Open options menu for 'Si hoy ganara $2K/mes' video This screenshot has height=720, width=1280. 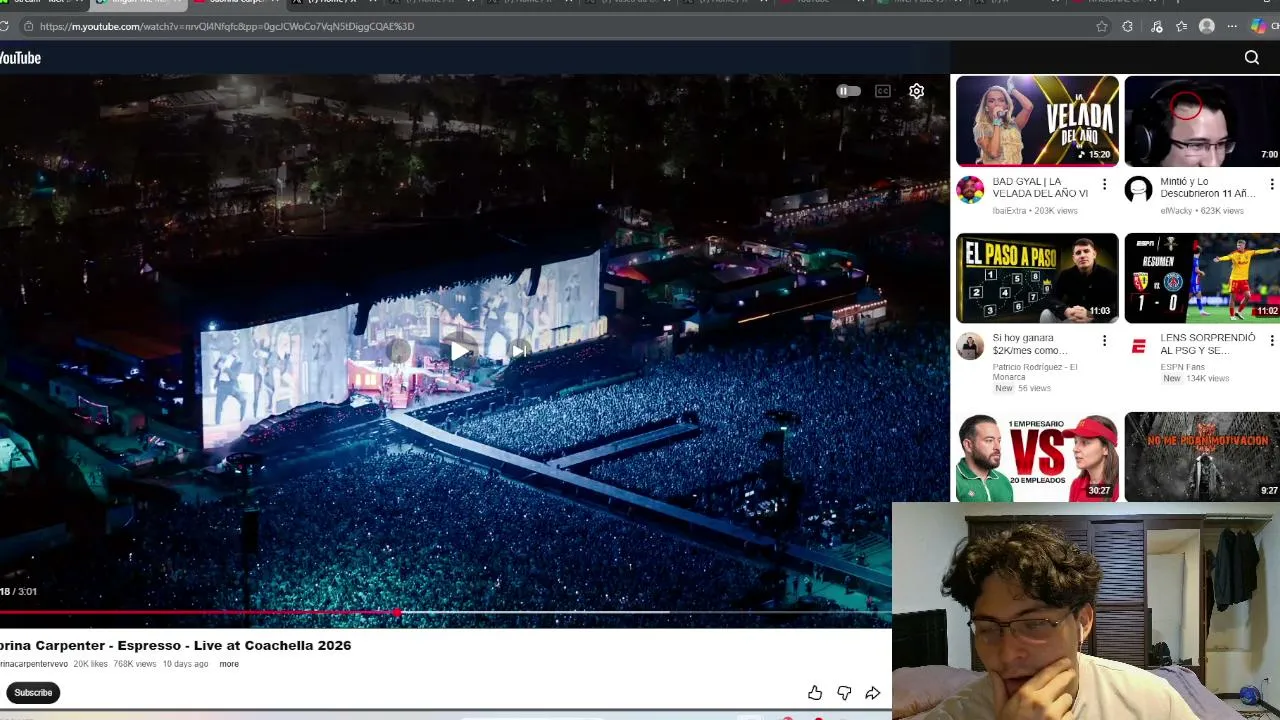click(1104, 341)
